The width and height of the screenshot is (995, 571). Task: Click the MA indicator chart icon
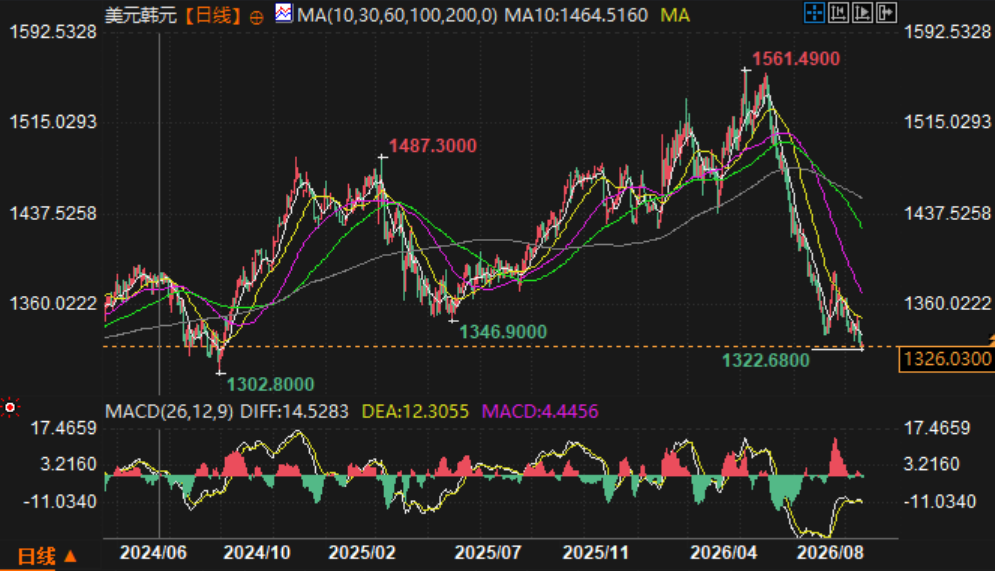[x=284, y=13]
